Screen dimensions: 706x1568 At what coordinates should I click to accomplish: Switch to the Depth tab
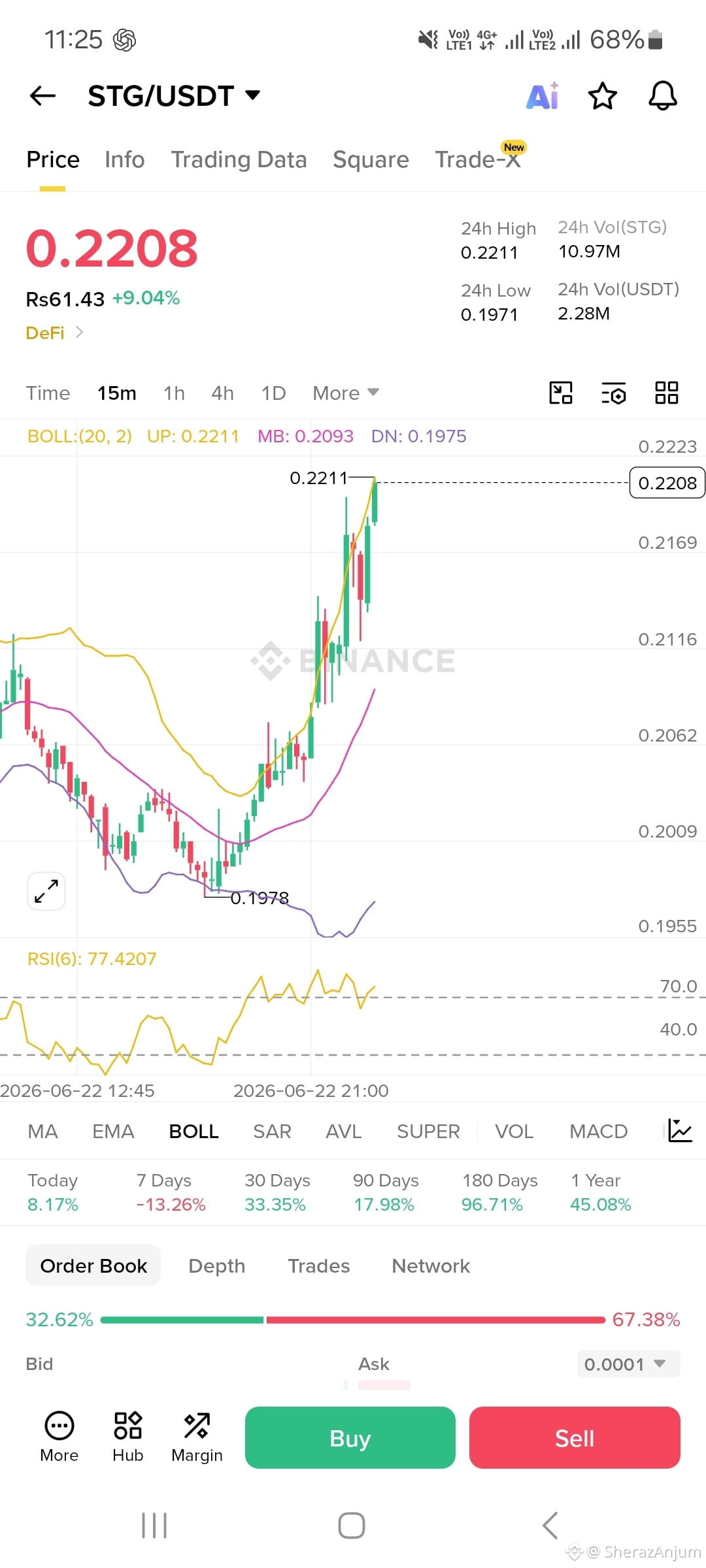pyautogui.click(x=216, y=1266)
